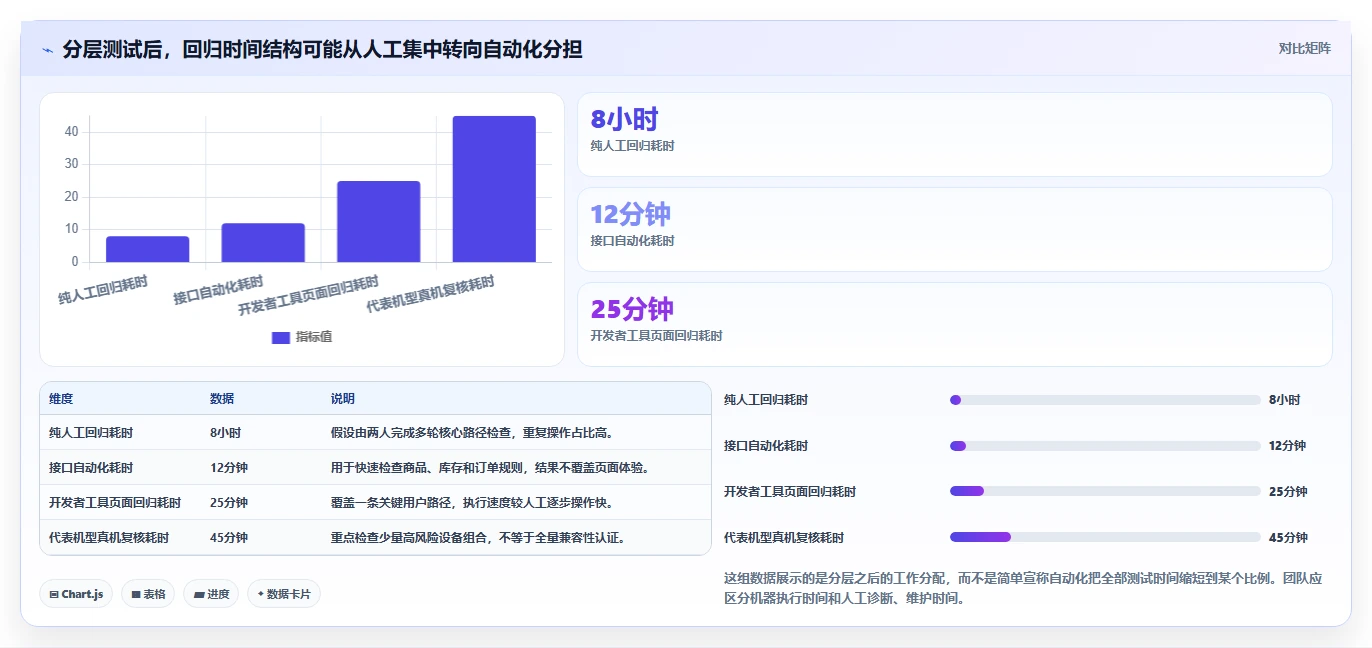Click the title icon beside 分层测试后 heading
This screenshot has width=1372, height=648.
click(x=47, y=50)
